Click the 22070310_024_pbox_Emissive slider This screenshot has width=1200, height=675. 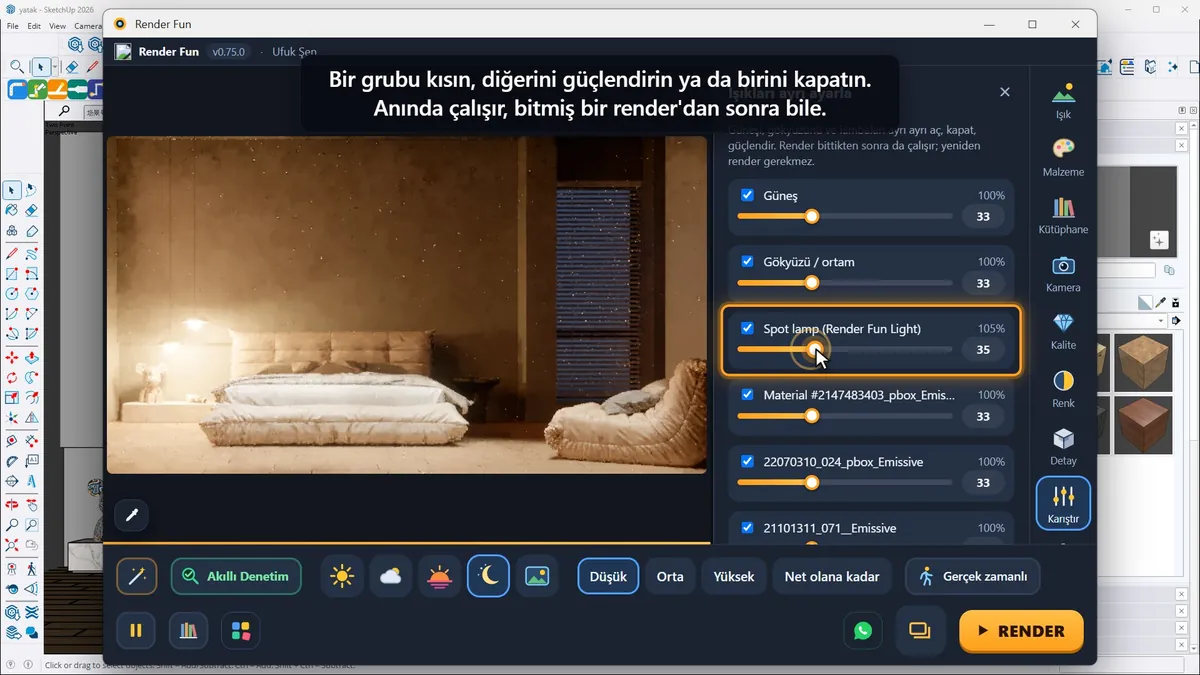[x=844, y=482]
